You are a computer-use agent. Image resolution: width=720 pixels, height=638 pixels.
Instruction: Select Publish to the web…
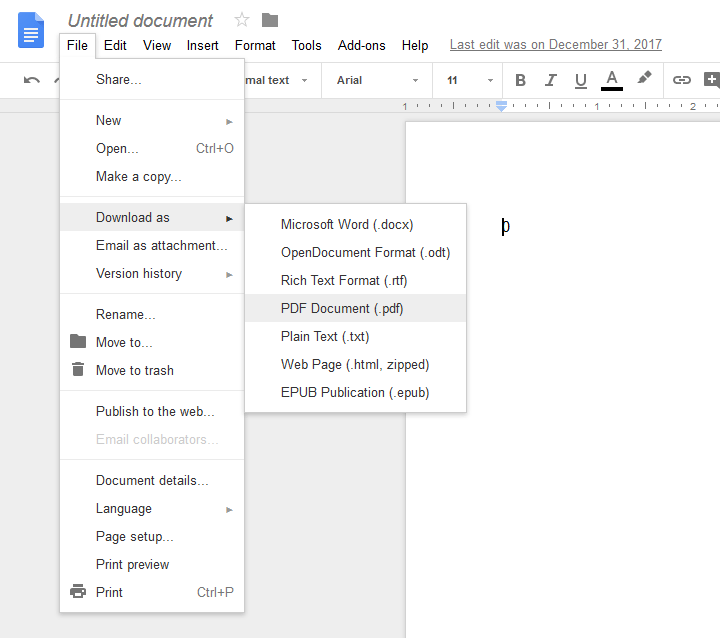pos(152,411)
